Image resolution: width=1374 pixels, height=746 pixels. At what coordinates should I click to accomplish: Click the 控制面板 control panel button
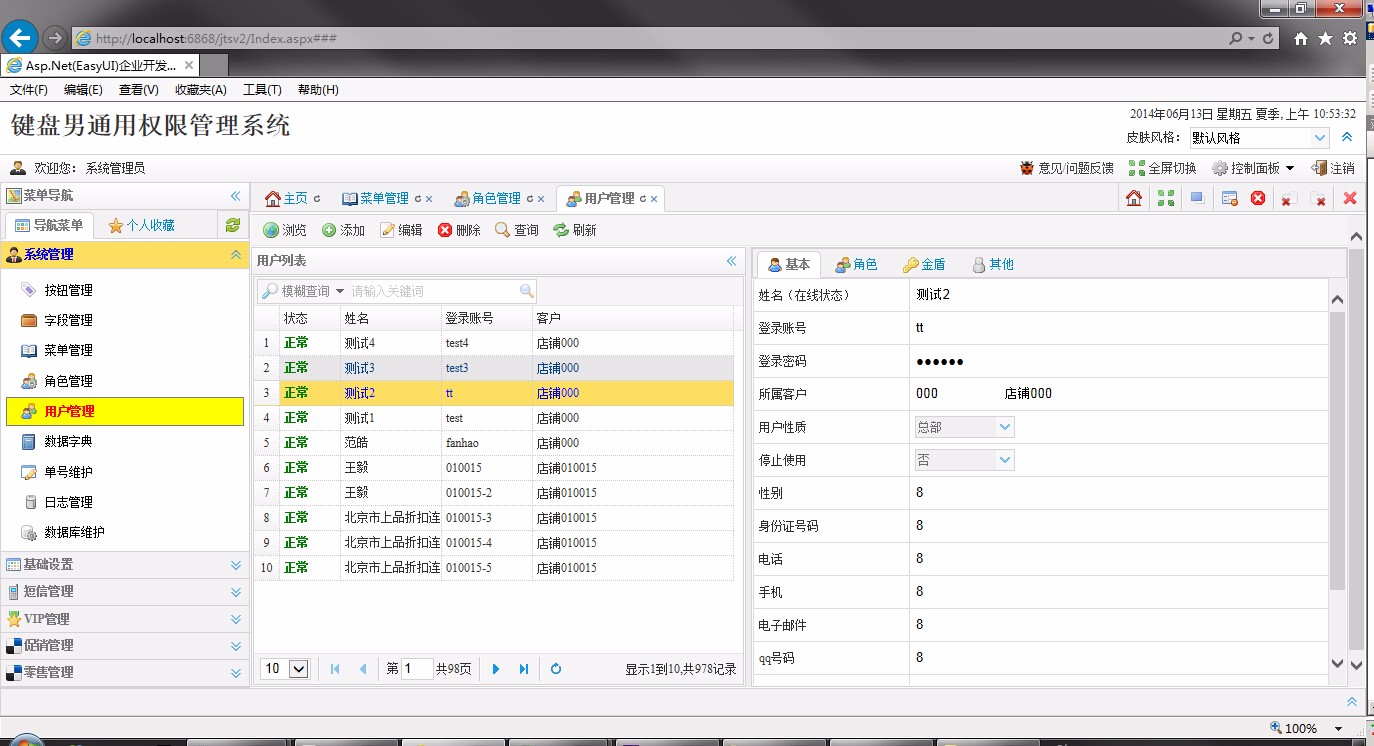point(1254,167)
